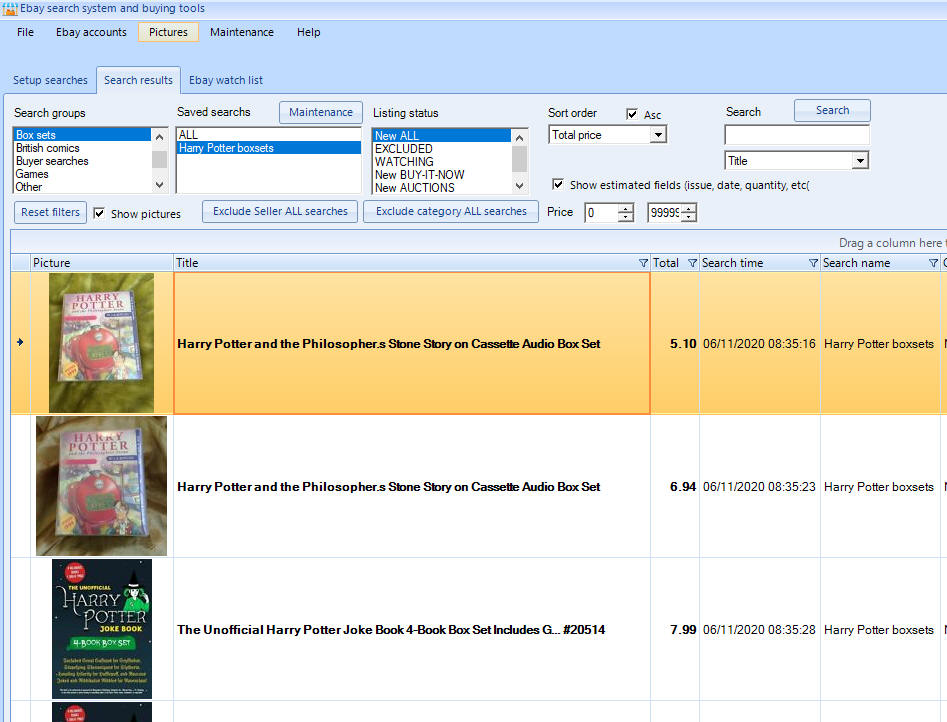This screenshot has width=947, height=722.
Task: Toggle Show estimated fields checkbox
Action: coord(558,184)
